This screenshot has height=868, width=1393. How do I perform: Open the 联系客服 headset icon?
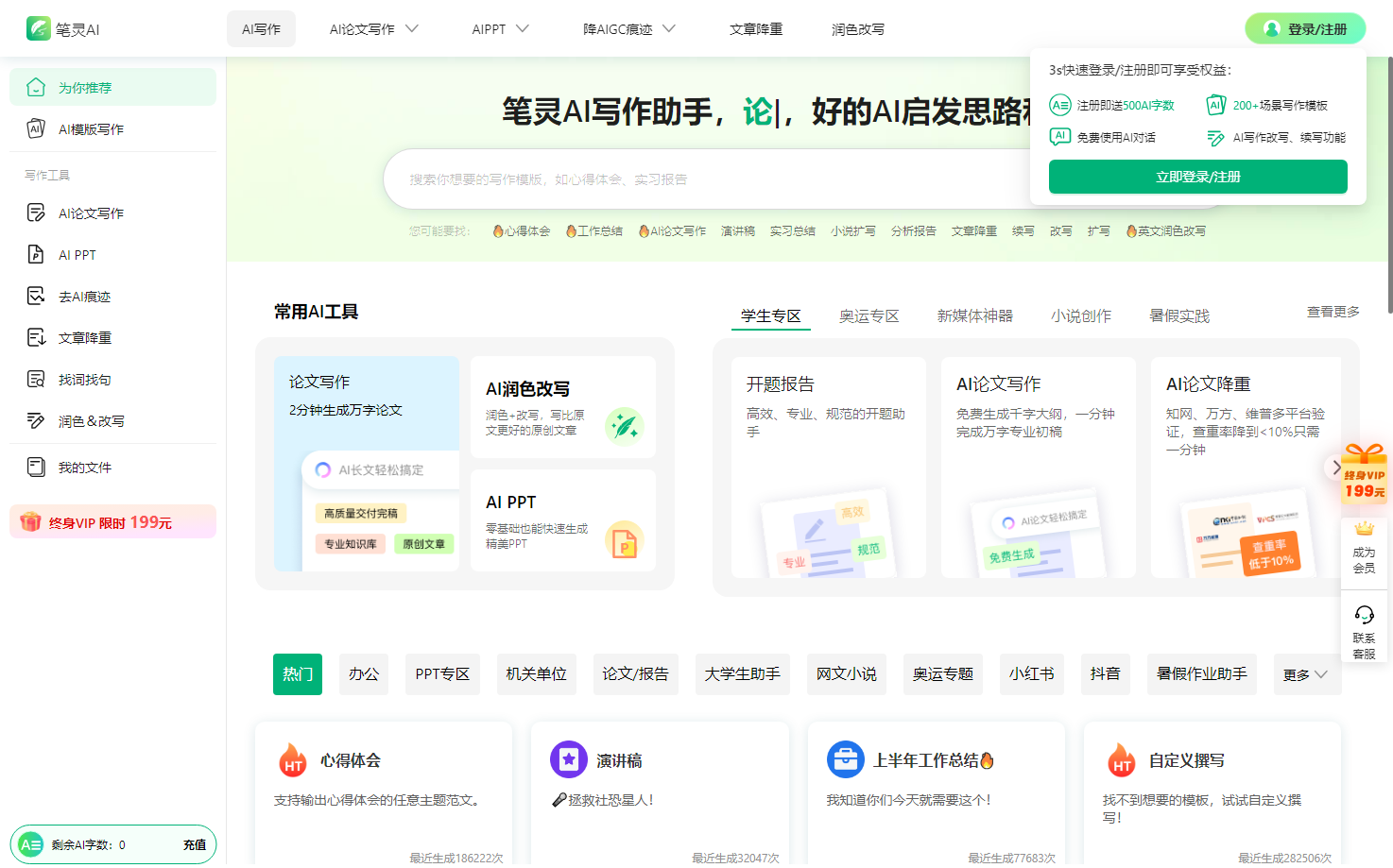pos(1364,615)
